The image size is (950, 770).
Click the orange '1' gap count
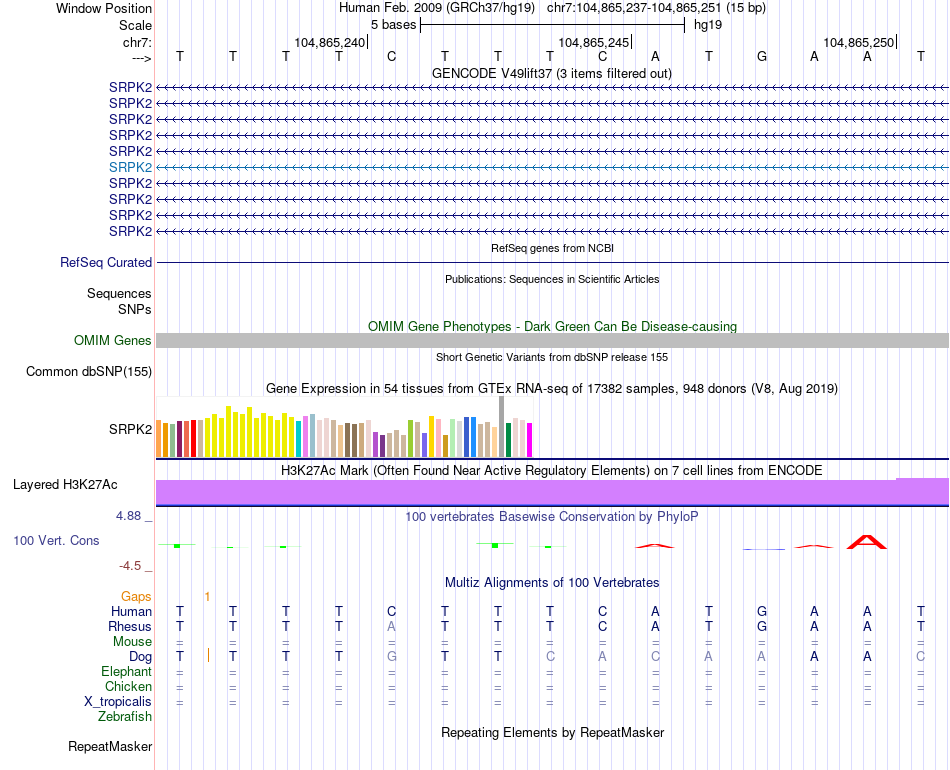pyautogui.click(x=207, y=597)
